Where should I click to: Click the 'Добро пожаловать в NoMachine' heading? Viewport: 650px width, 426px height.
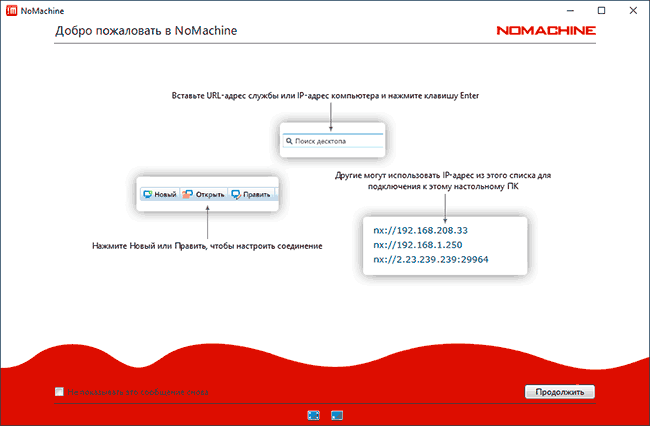pyautogui.click(x=146, y=31)
